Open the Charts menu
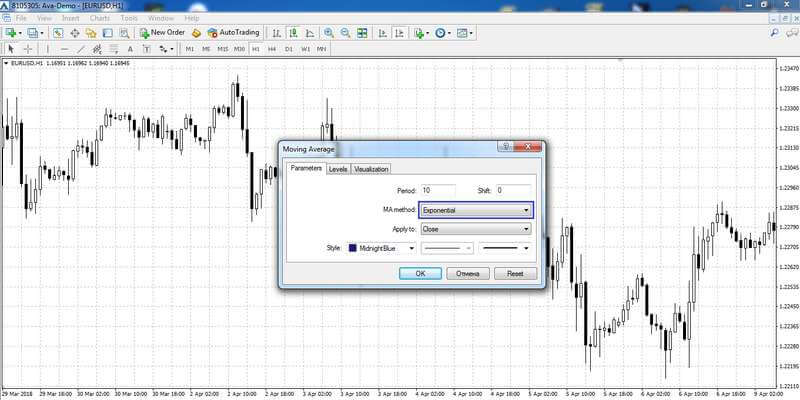This screenshot has height=400, width=800. point(99,18)
